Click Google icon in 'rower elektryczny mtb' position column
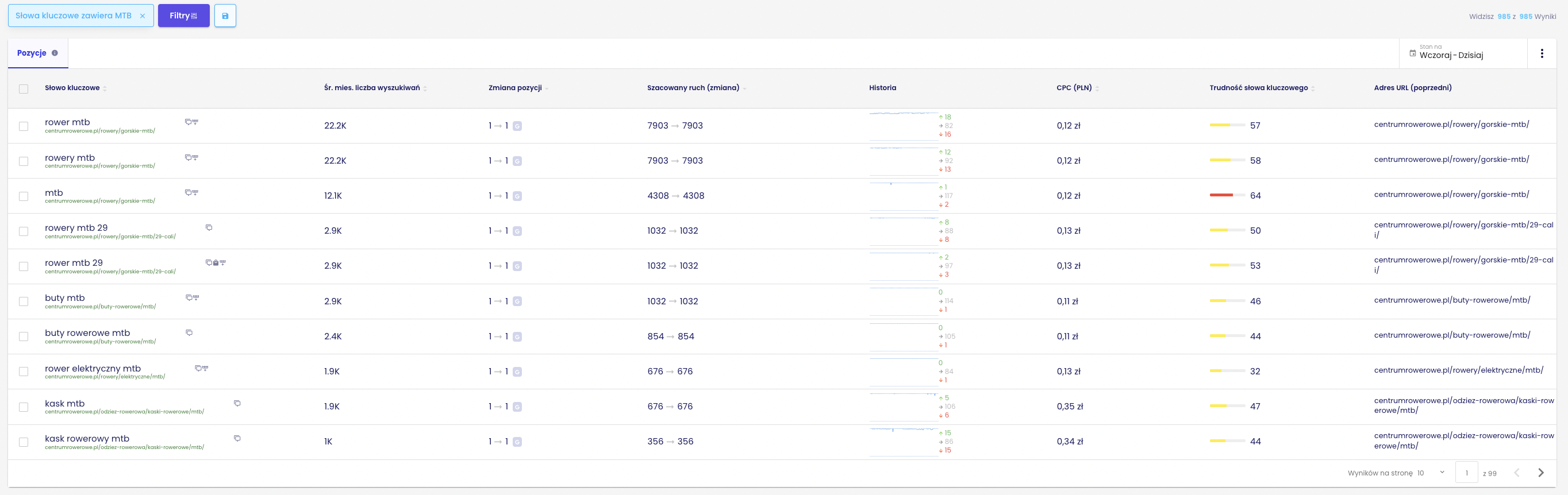This screenshot has height=495, width=1568. click(517, 372)
